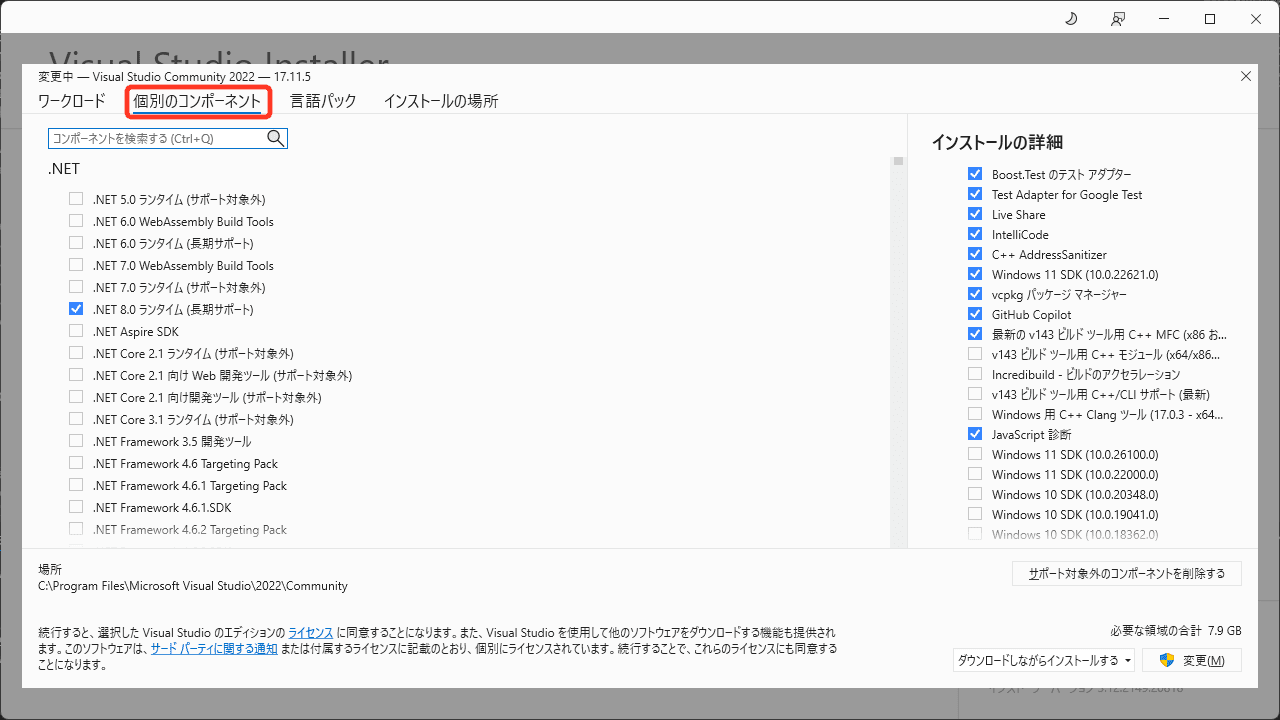This screenshot has width=1280, height=720.
Task: Enable Incredibuild - ビルドのアクセラレーション
Action: click(975, 373)
